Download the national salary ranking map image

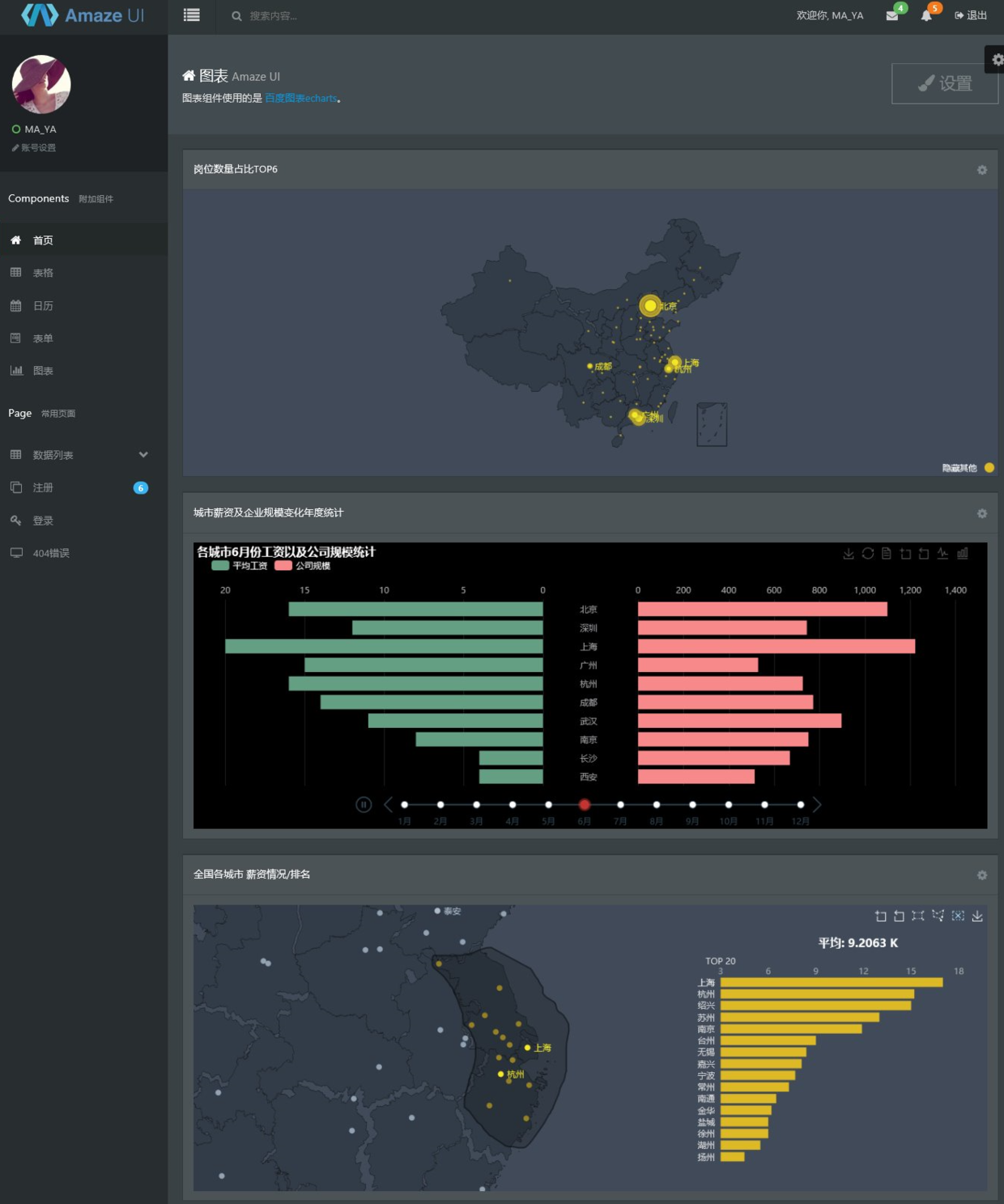(x=977, y=916)
